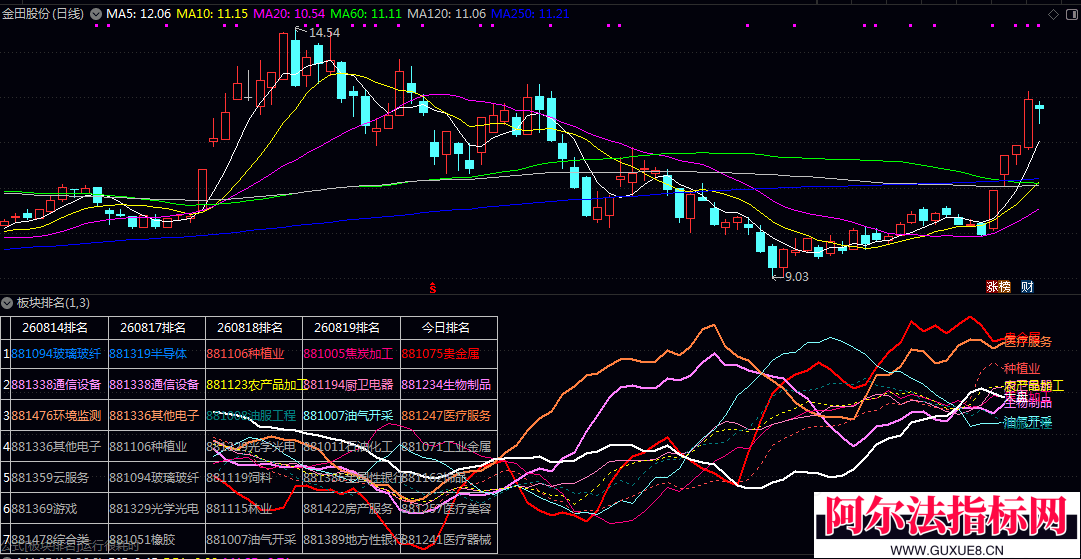Select the MA10: 11.15 label
Screen dimensions: 1081x559
pos(212,14)
